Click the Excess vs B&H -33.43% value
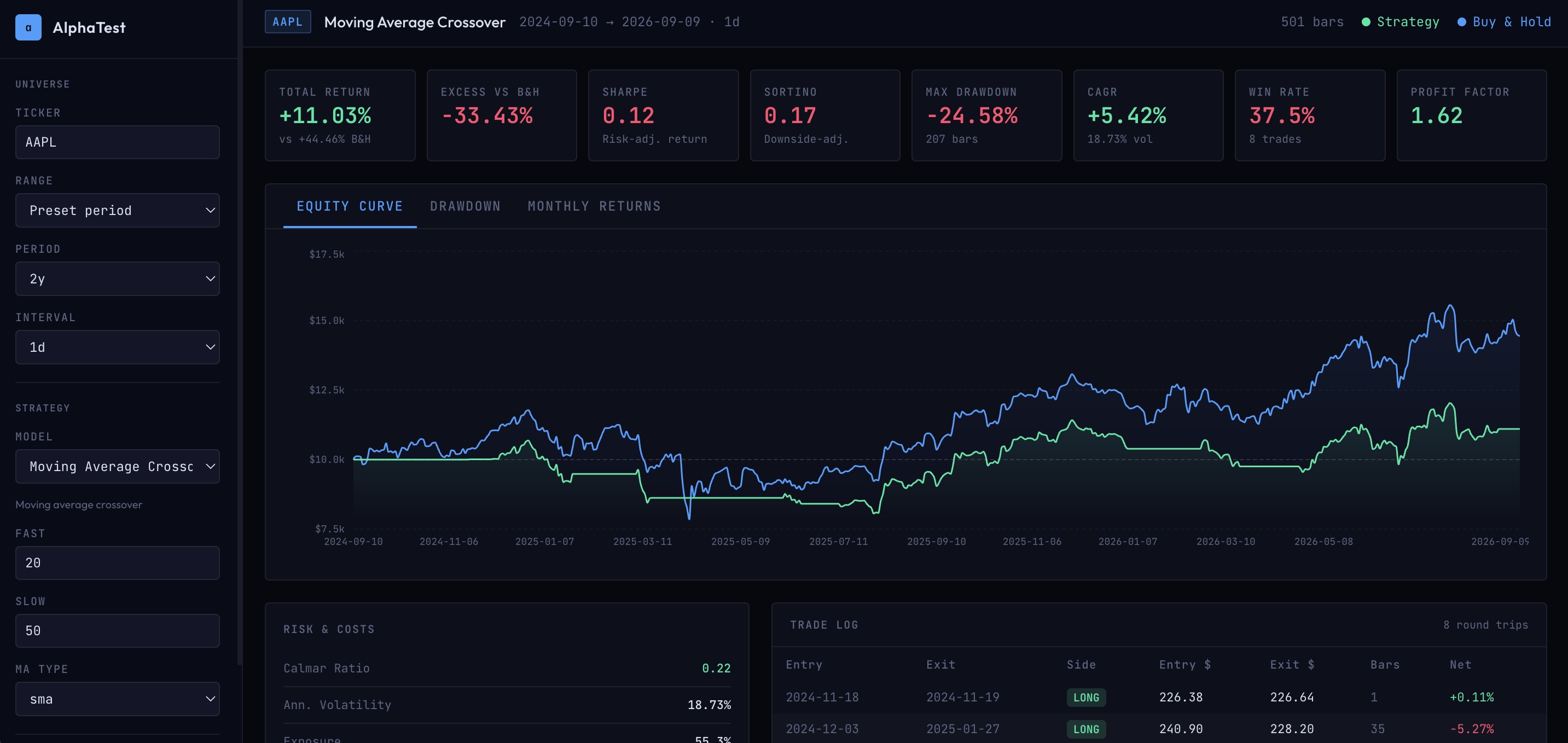This screenshot has height=743, width=1568. (x=487, y=115)
